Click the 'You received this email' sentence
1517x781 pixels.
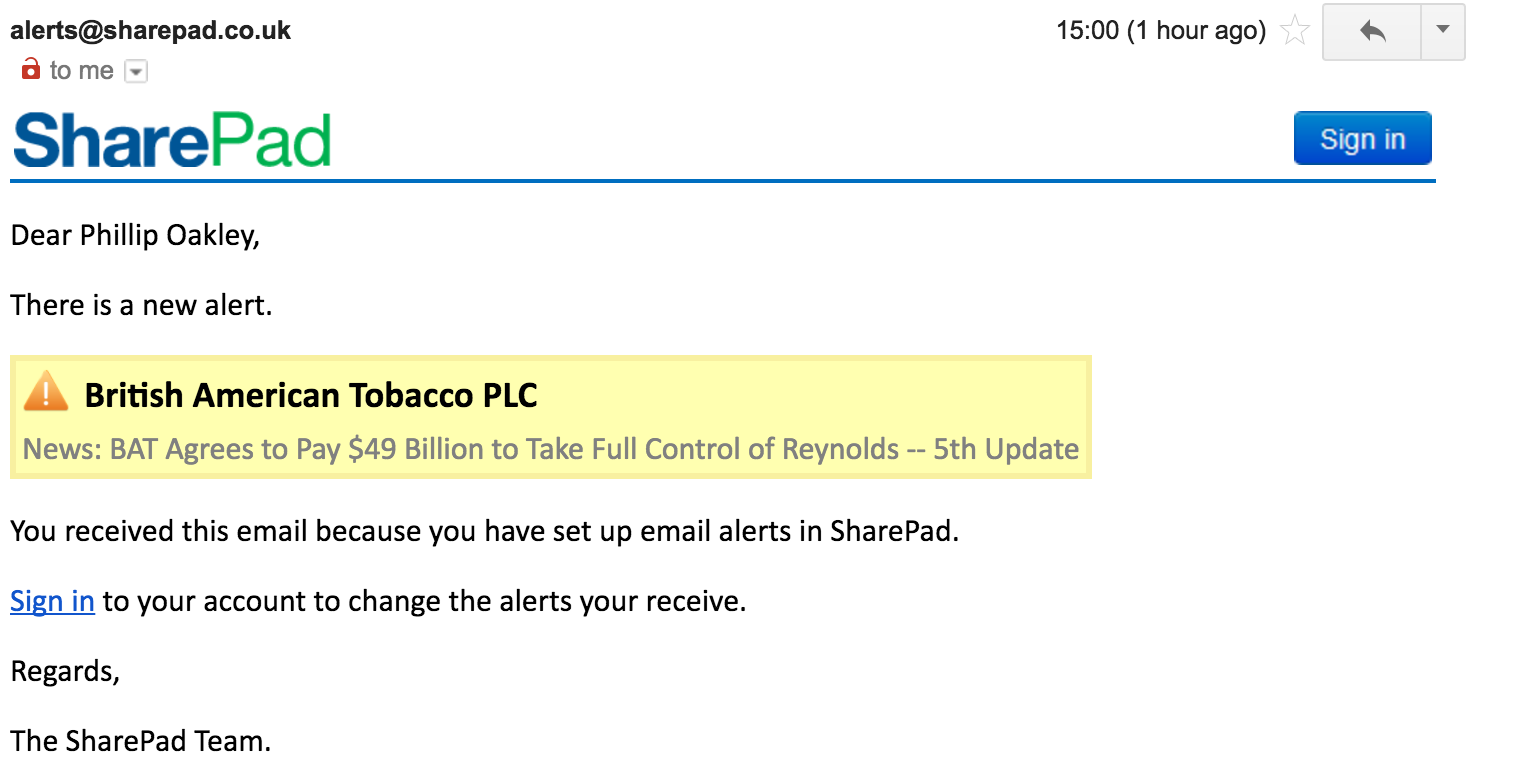pyautogui.click(x=484, y=531)
